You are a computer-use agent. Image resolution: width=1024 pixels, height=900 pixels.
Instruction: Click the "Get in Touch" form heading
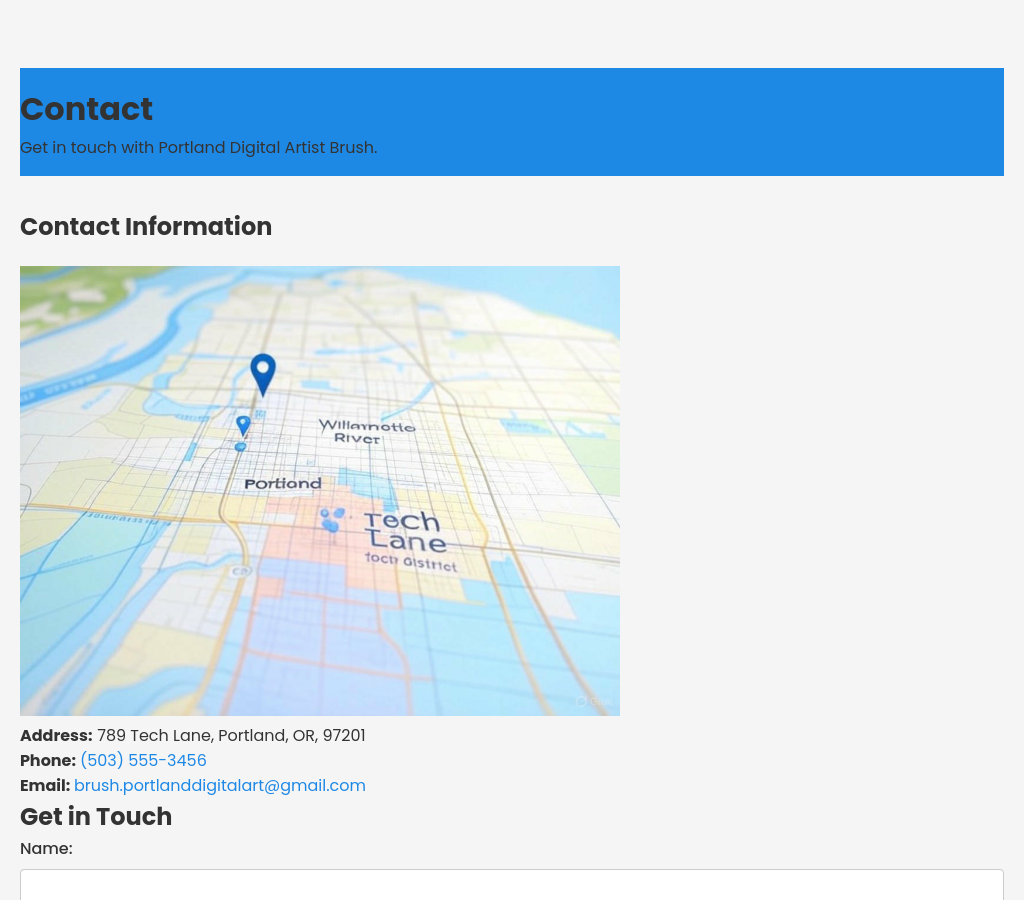coord(96,816)
